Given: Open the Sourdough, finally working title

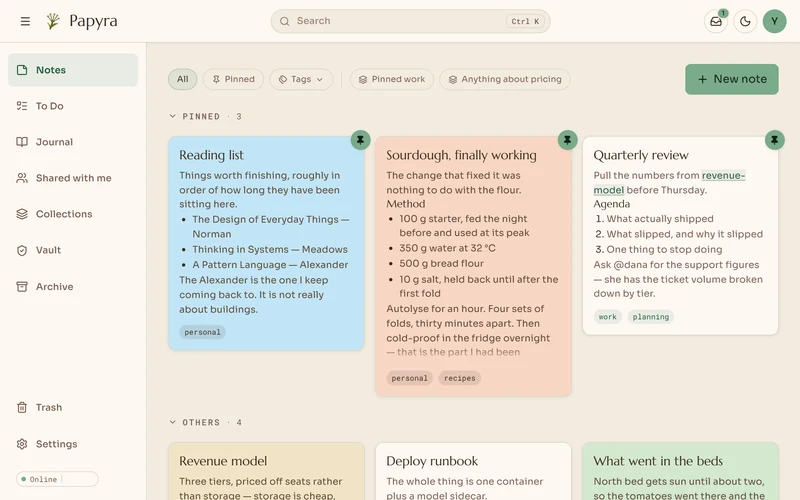Looking at the screenshot, I should (x=461, y=155).
